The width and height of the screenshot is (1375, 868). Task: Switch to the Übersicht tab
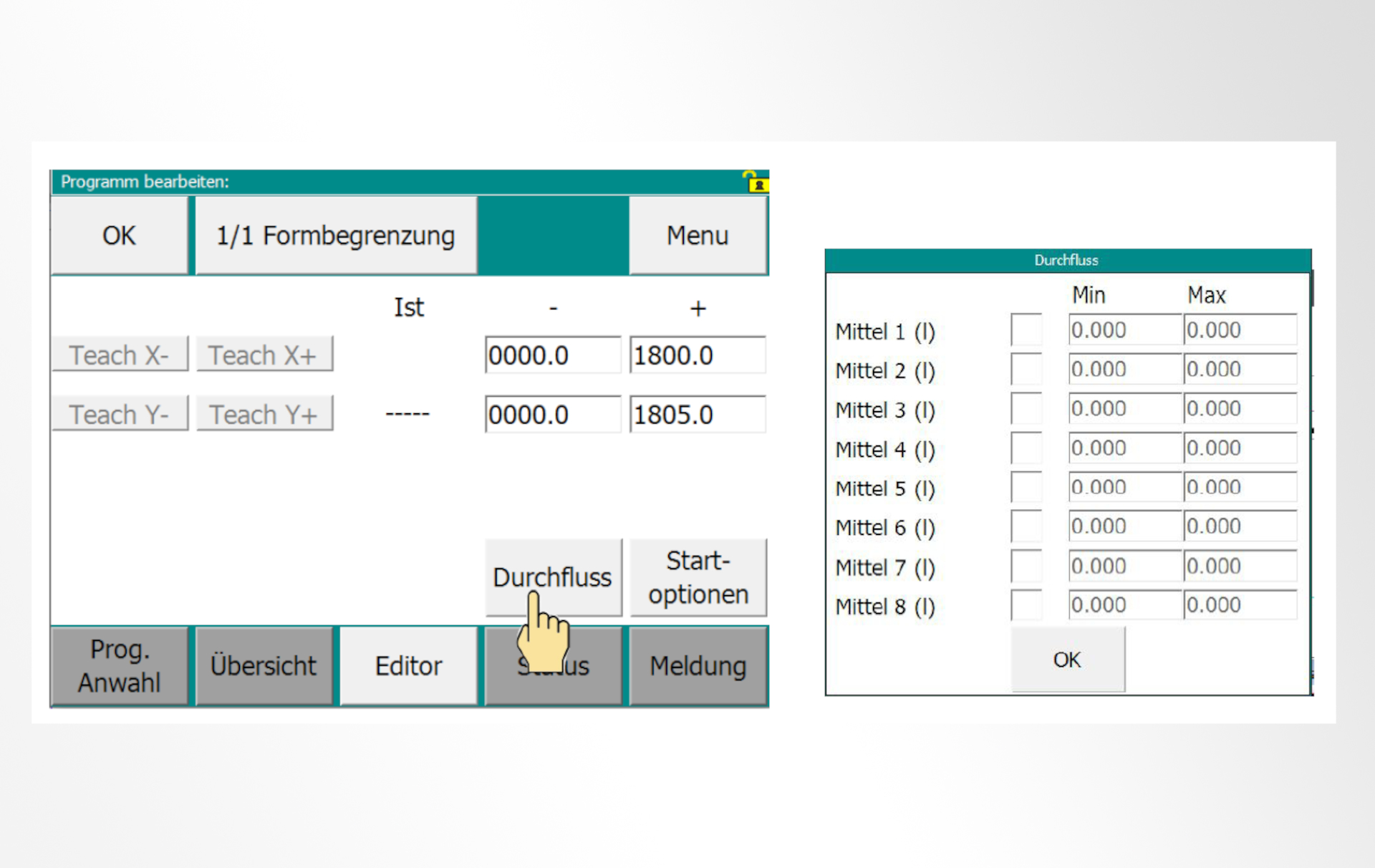click(x=264, y=666)
